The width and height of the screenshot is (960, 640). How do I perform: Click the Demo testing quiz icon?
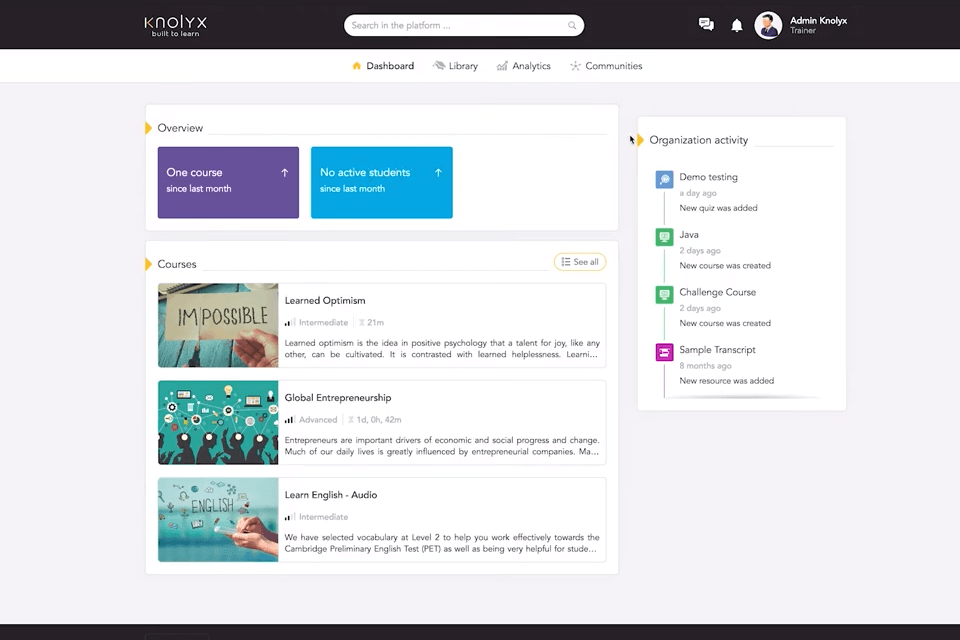(x=664, y=179)
